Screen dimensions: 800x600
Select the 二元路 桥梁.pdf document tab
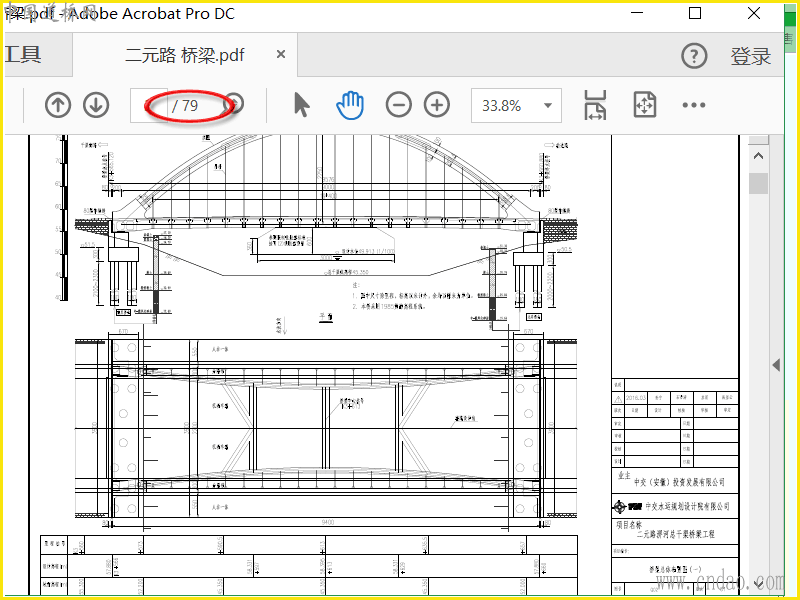(185, 55)
